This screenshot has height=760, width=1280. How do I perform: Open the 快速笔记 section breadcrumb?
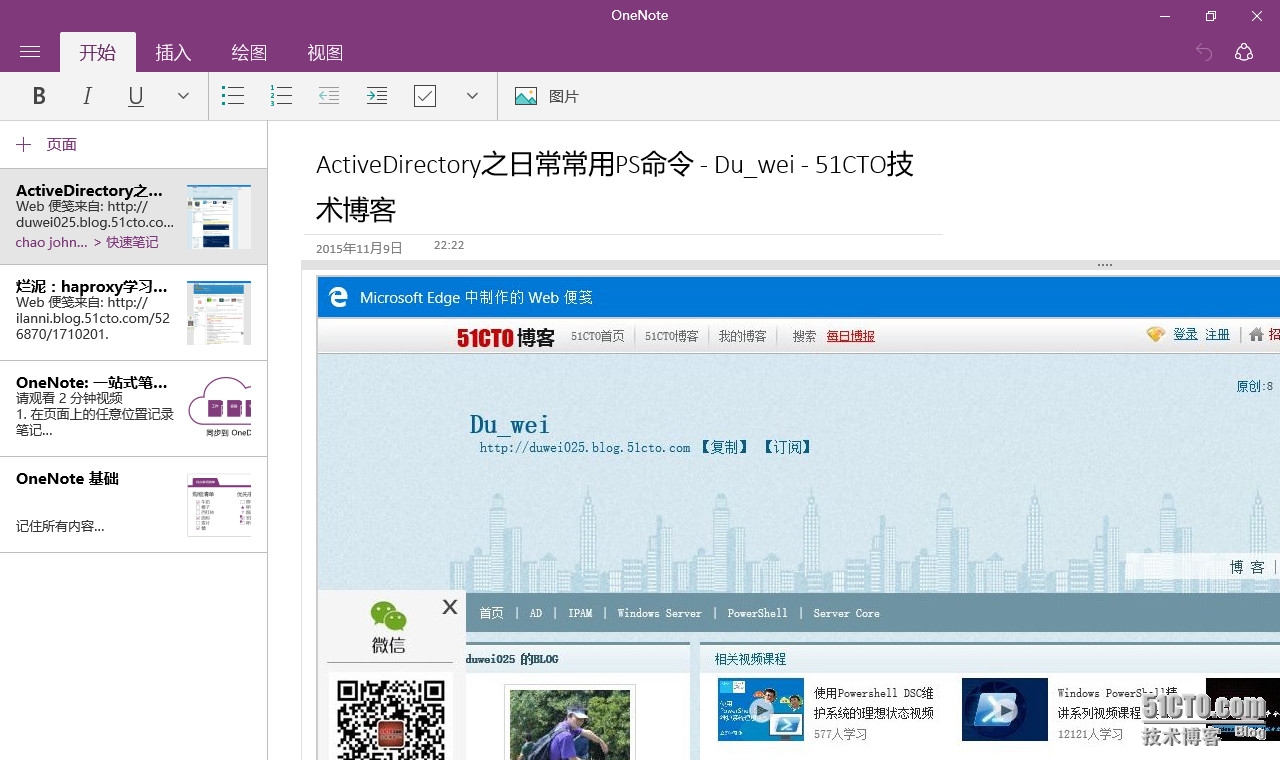[132, 242]
